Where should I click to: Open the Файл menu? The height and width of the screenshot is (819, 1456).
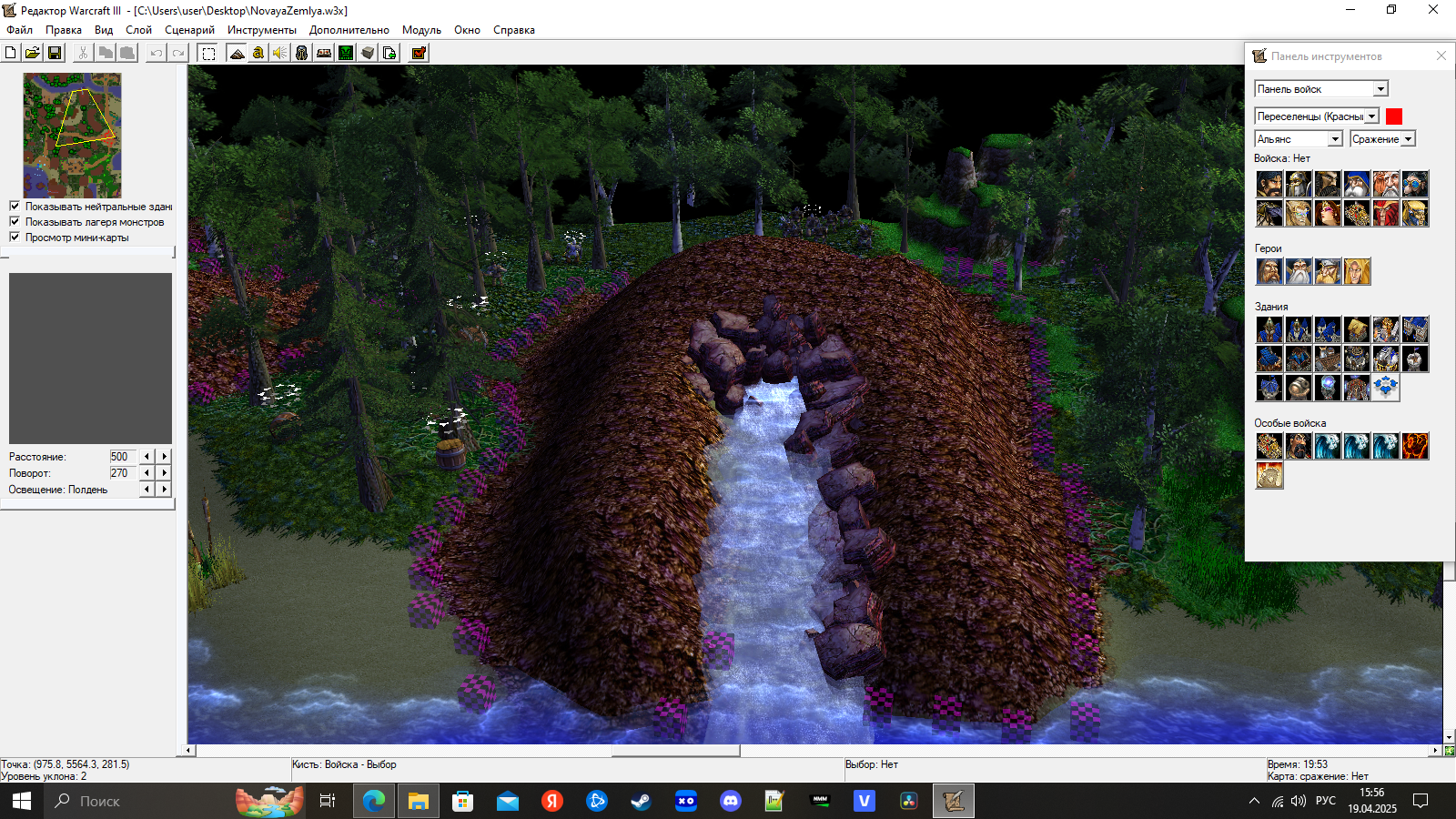tap(19, 30)
